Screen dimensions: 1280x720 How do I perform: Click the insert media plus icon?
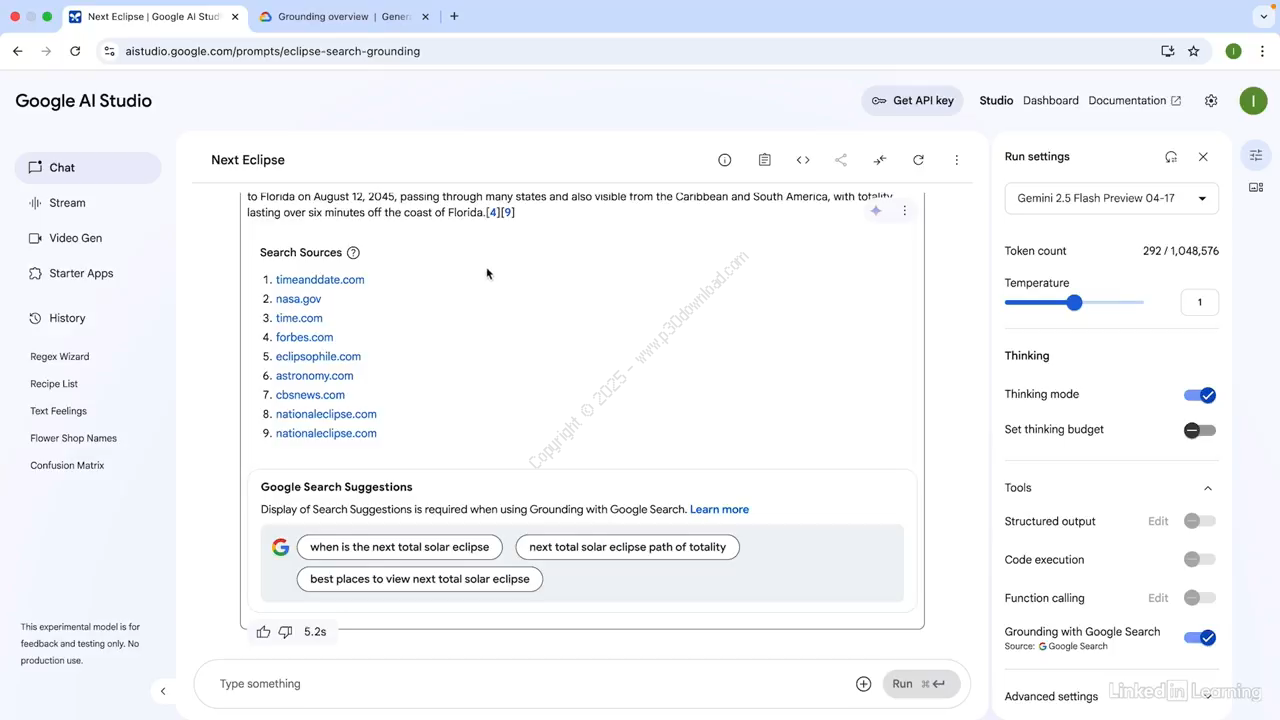pos(864,684)
